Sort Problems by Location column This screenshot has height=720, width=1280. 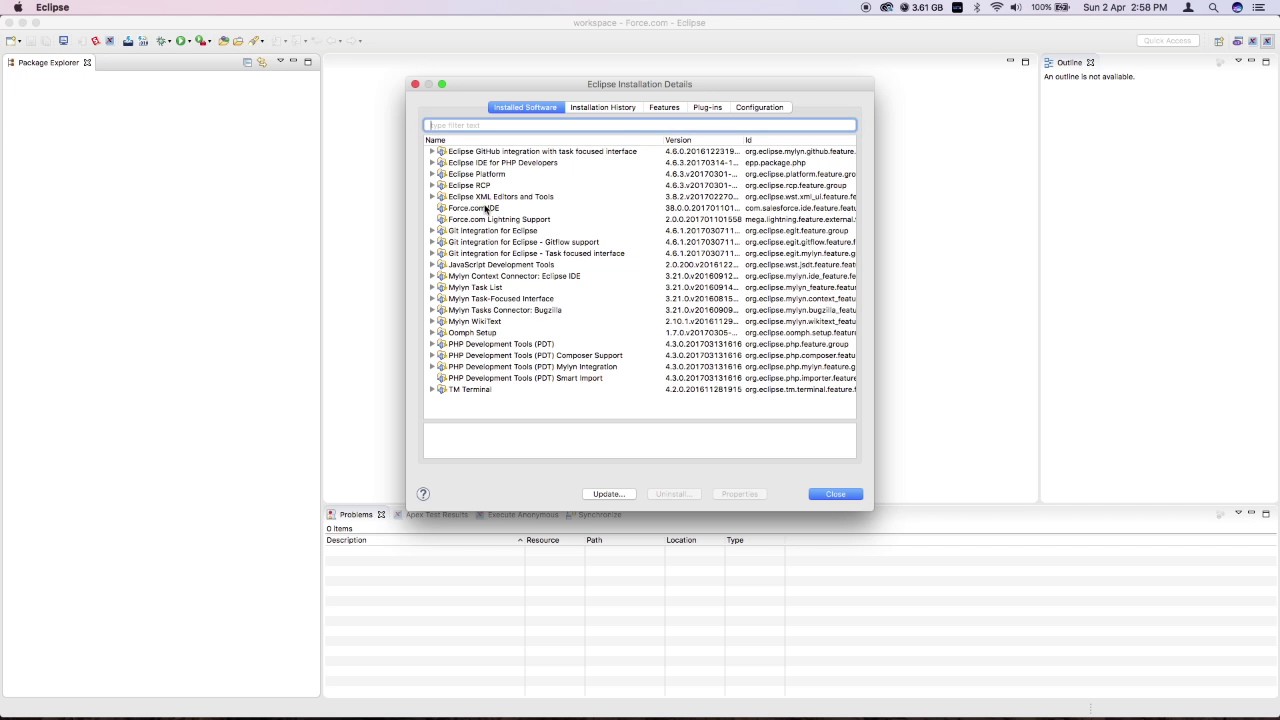(x=694, y=540)
